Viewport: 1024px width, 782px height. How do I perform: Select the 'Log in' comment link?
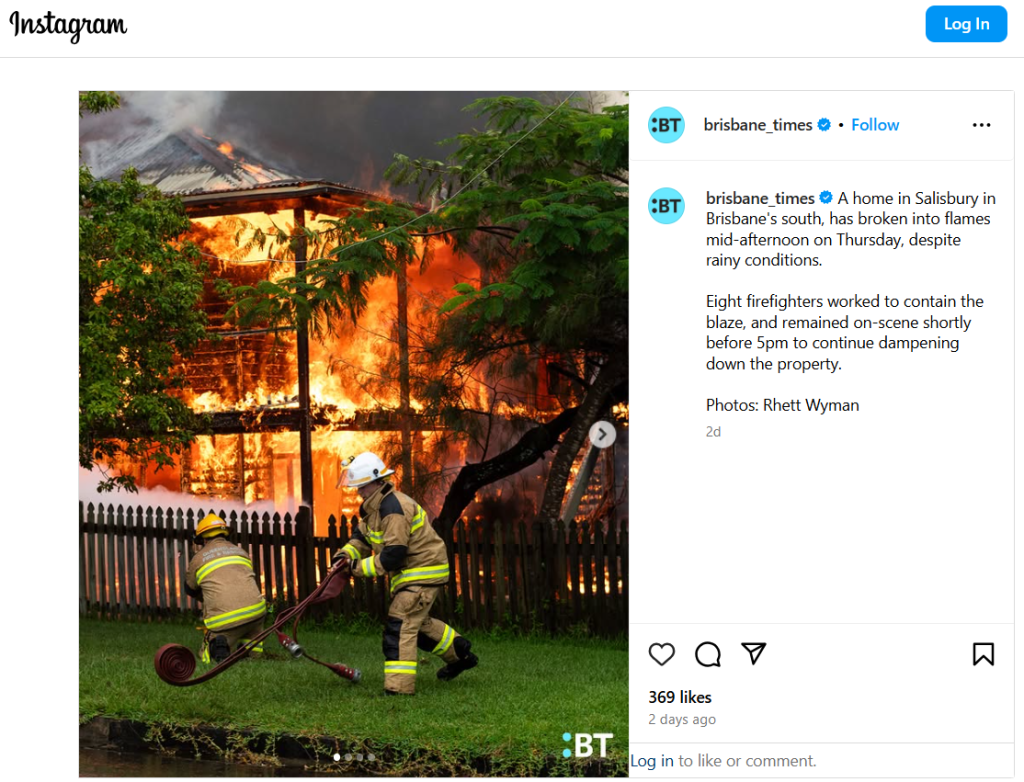[x=652, y=761]
